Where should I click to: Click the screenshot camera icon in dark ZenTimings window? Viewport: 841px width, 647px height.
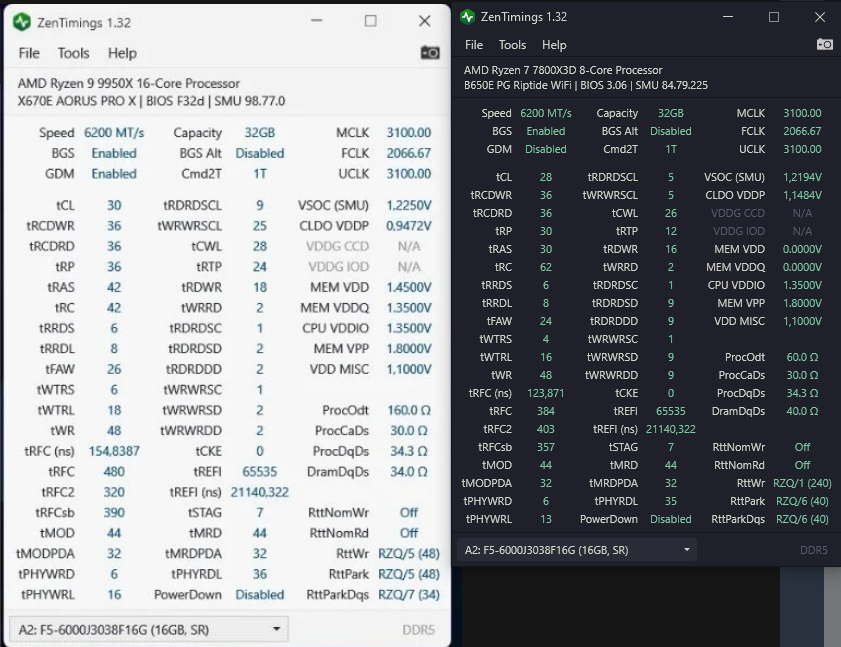[x=824, y=45]
